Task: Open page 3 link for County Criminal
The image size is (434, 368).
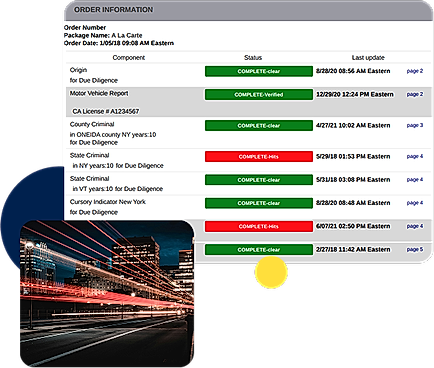Action: click(415, 125)
